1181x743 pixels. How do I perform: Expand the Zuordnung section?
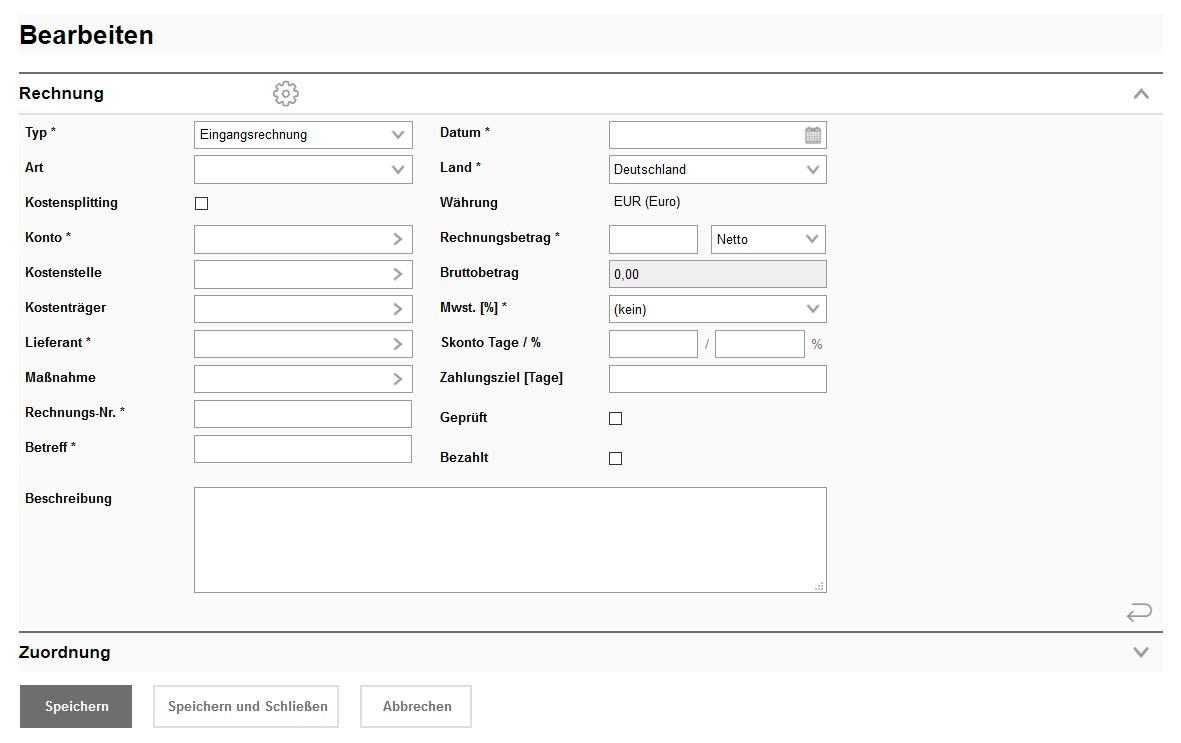[x=1141, y=653]
